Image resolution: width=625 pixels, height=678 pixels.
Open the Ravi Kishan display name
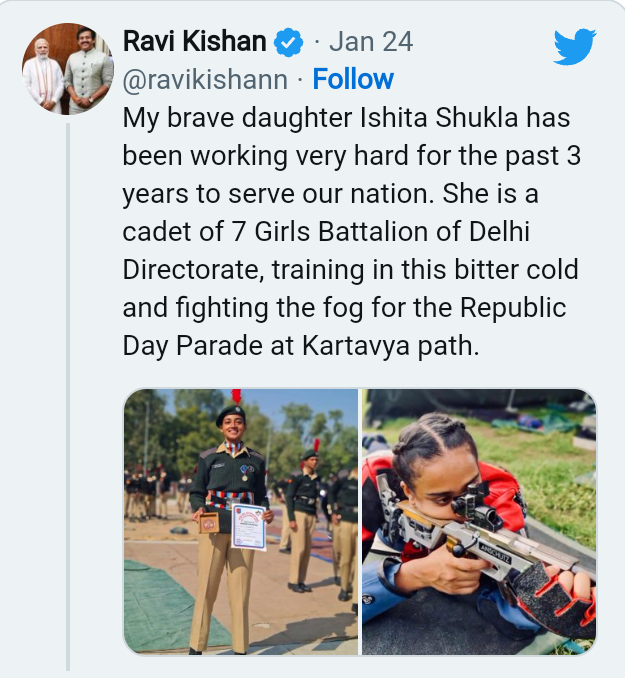pyautogui.click(x=195, y=42)
